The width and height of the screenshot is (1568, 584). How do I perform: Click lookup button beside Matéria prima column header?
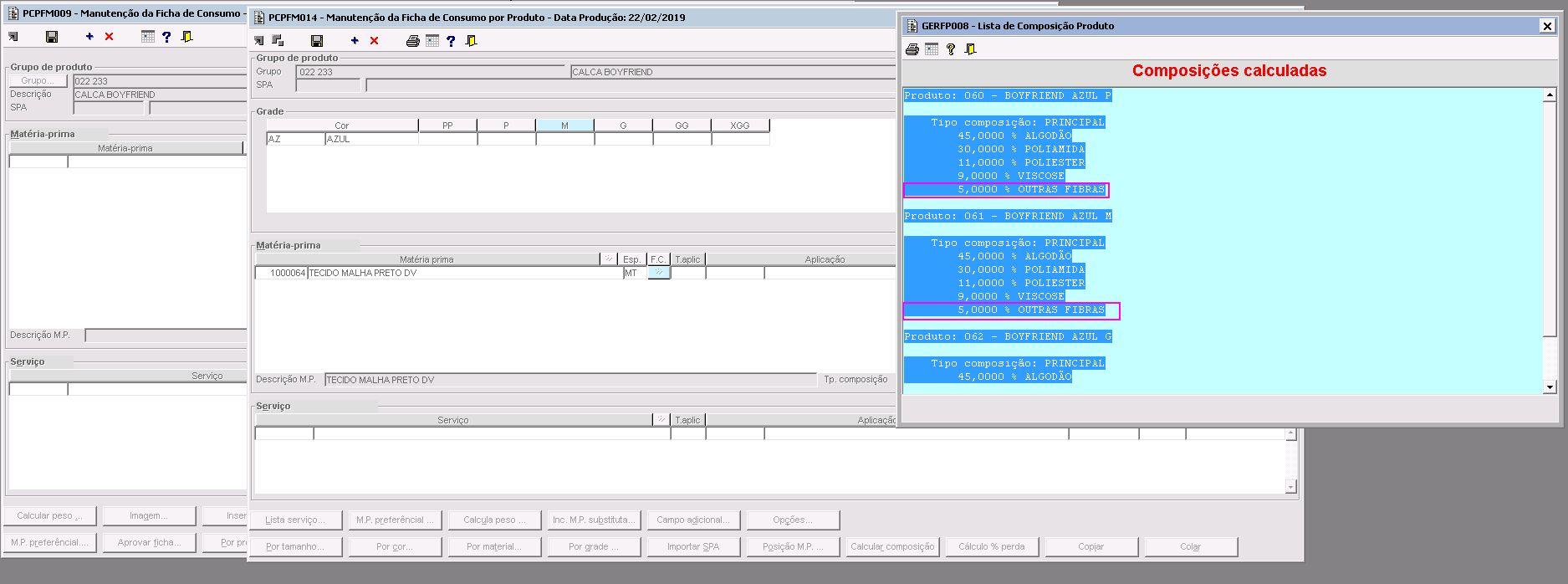tap(609, 259)
